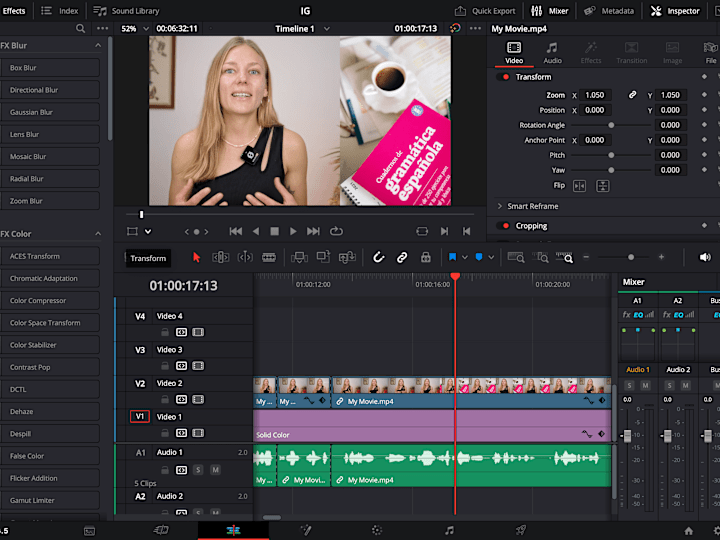Expand the Smart Reframe section
720x540 pixels.
pos(500,206)
